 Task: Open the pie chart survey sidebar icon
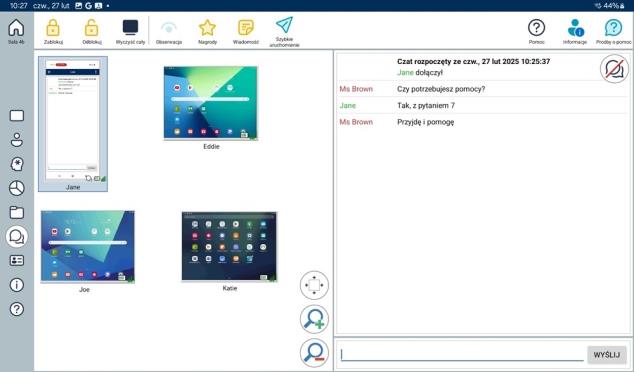tap(17, 188)
